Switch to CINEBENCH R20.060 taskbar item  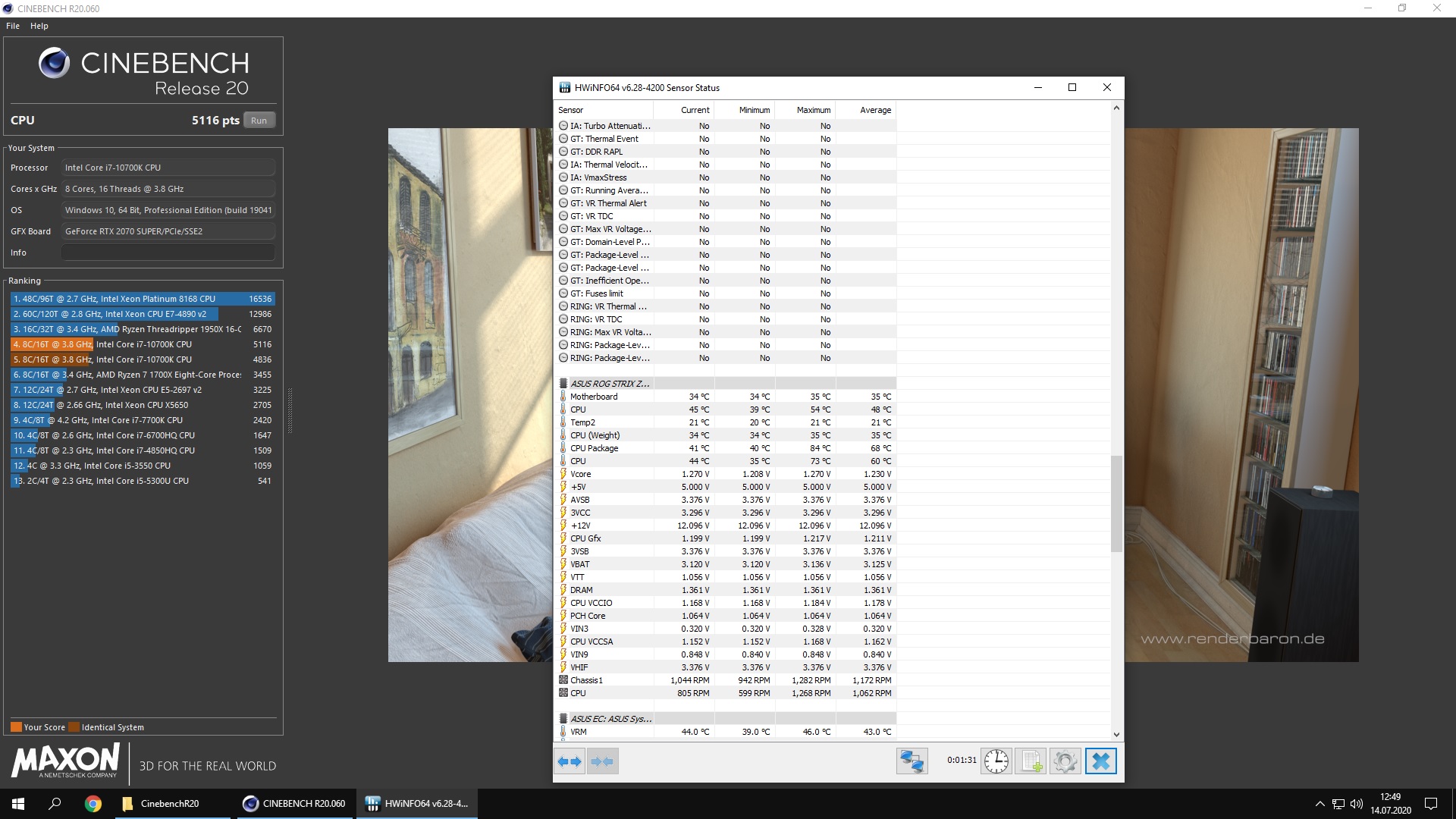pyautogui.click(x=294, y=804)
